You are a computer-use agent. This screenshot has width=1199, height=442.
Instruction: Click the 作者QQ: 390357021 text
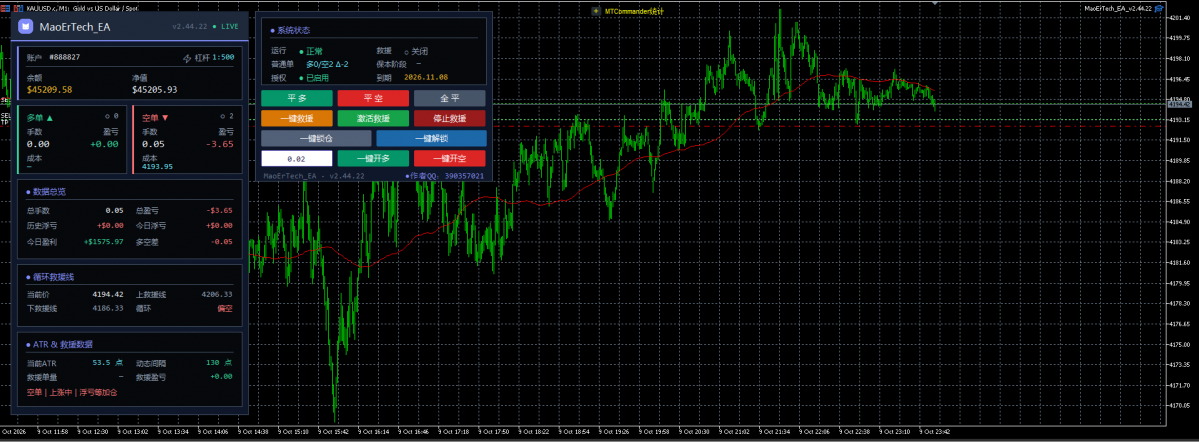[444, 176]
